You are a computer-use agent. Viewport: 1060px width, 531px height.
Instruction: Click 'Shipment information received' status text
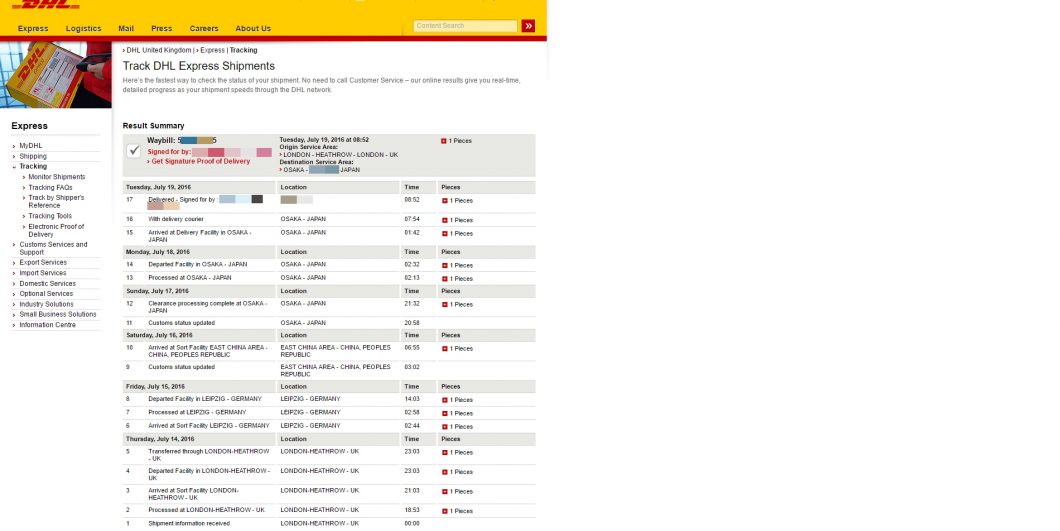[x=189, y=524]
